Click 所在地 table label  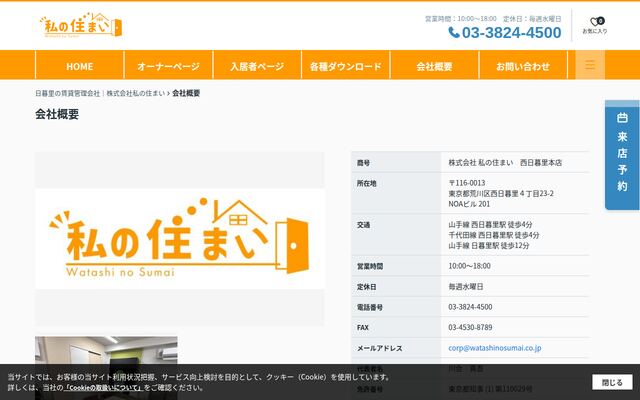[x=367, y=183]
